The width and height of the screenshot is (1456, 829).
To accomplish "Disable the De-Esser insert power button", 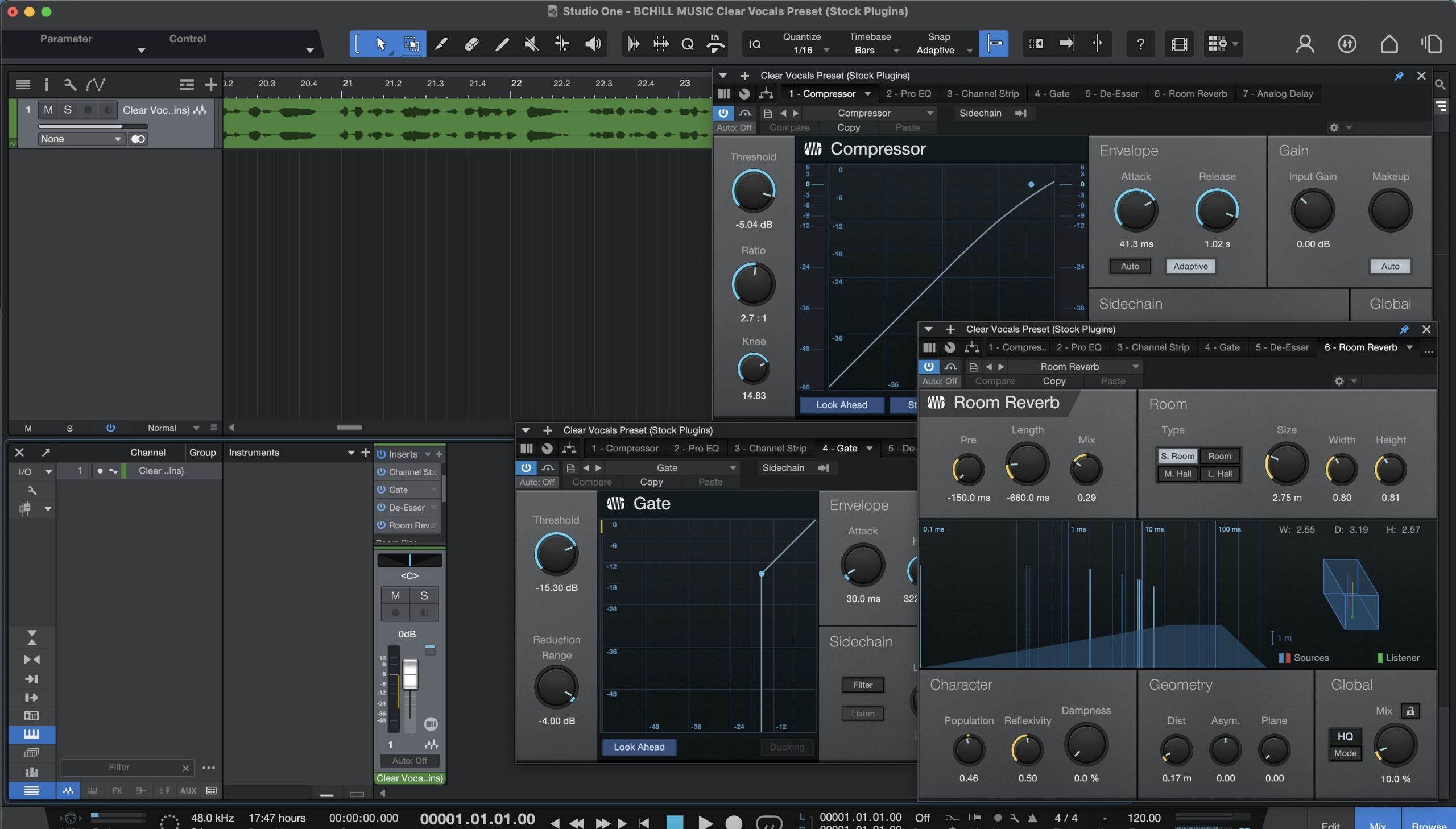I will (382, 507).
